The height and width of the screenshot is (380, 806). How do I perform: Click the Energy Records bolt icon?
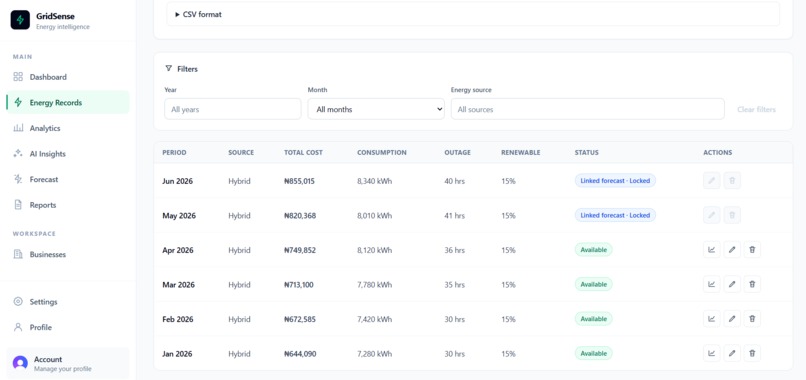pos(18,102)
